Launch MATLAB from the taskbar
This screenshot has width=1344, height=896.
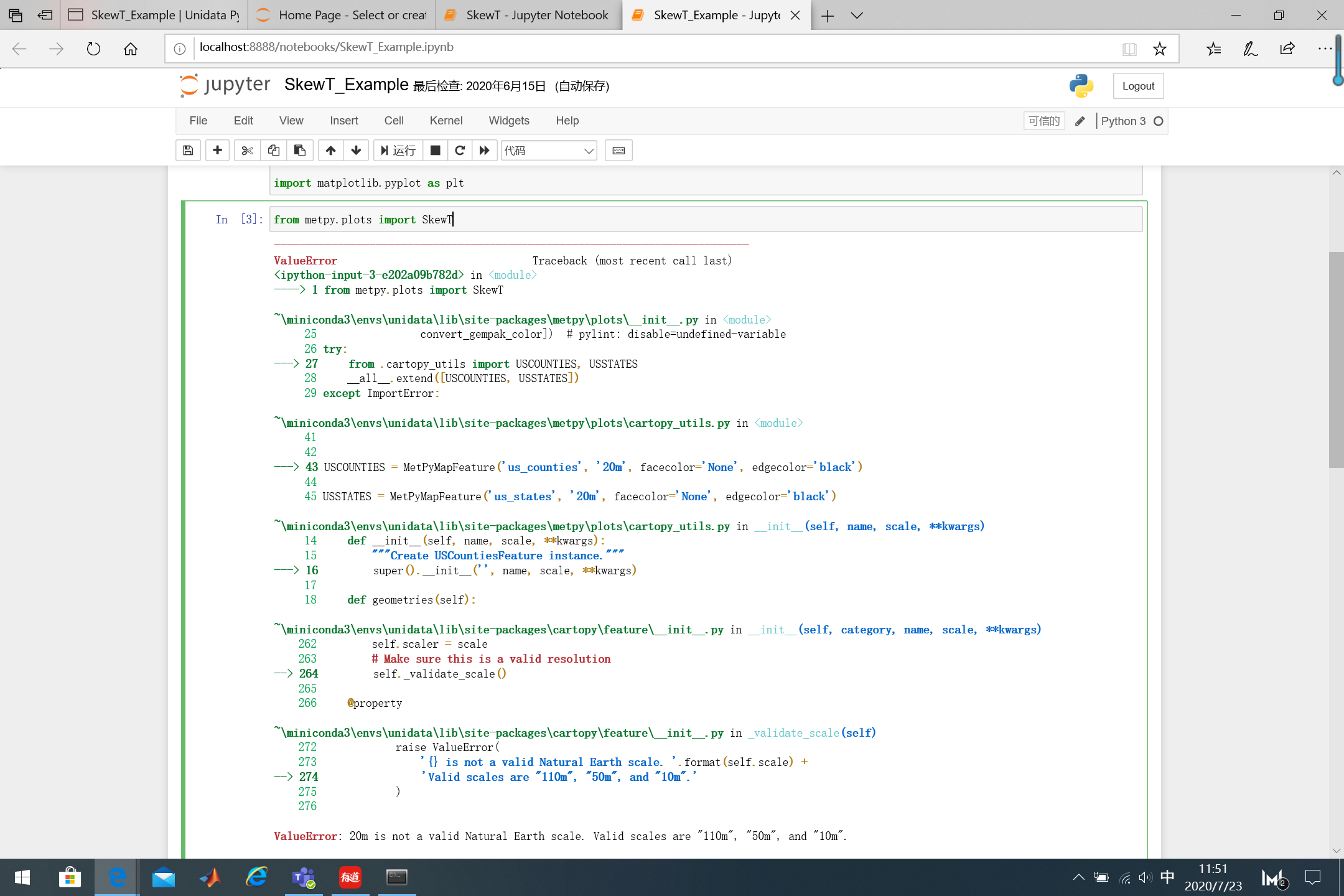click(x=210, y=877)
